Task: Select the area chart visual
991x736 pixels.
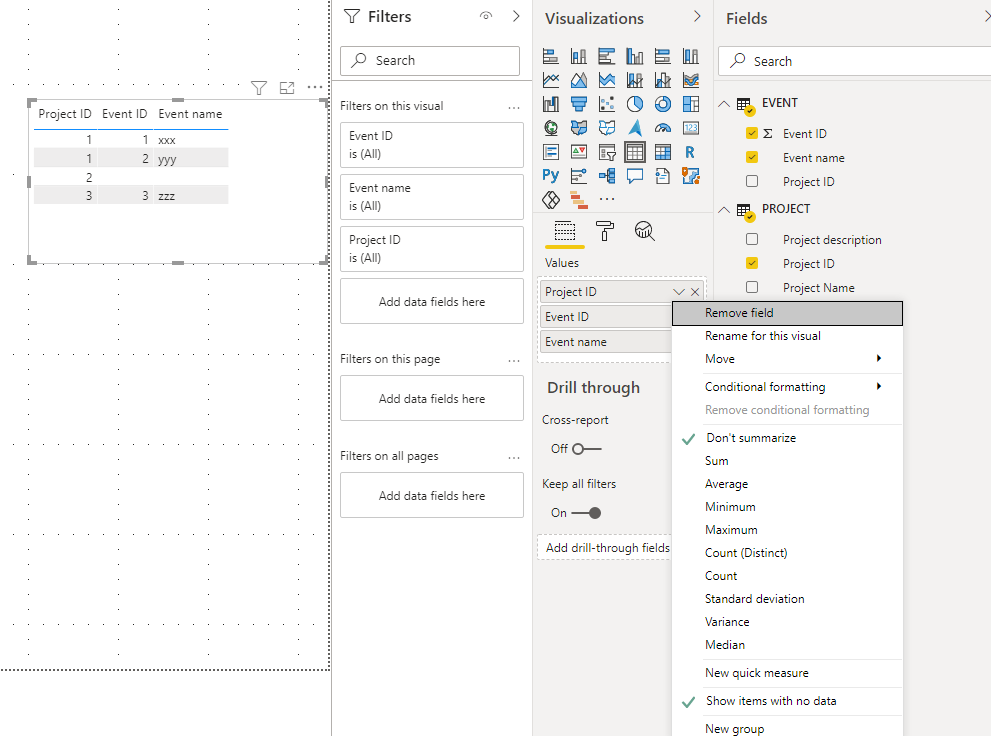Action: point(578,80)
